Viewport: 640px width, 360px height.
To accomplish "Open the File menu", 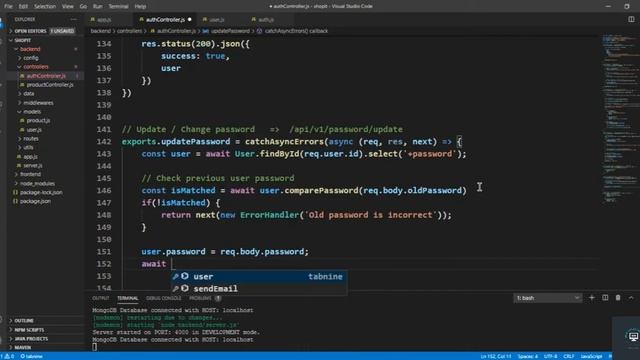I will 8,7.
